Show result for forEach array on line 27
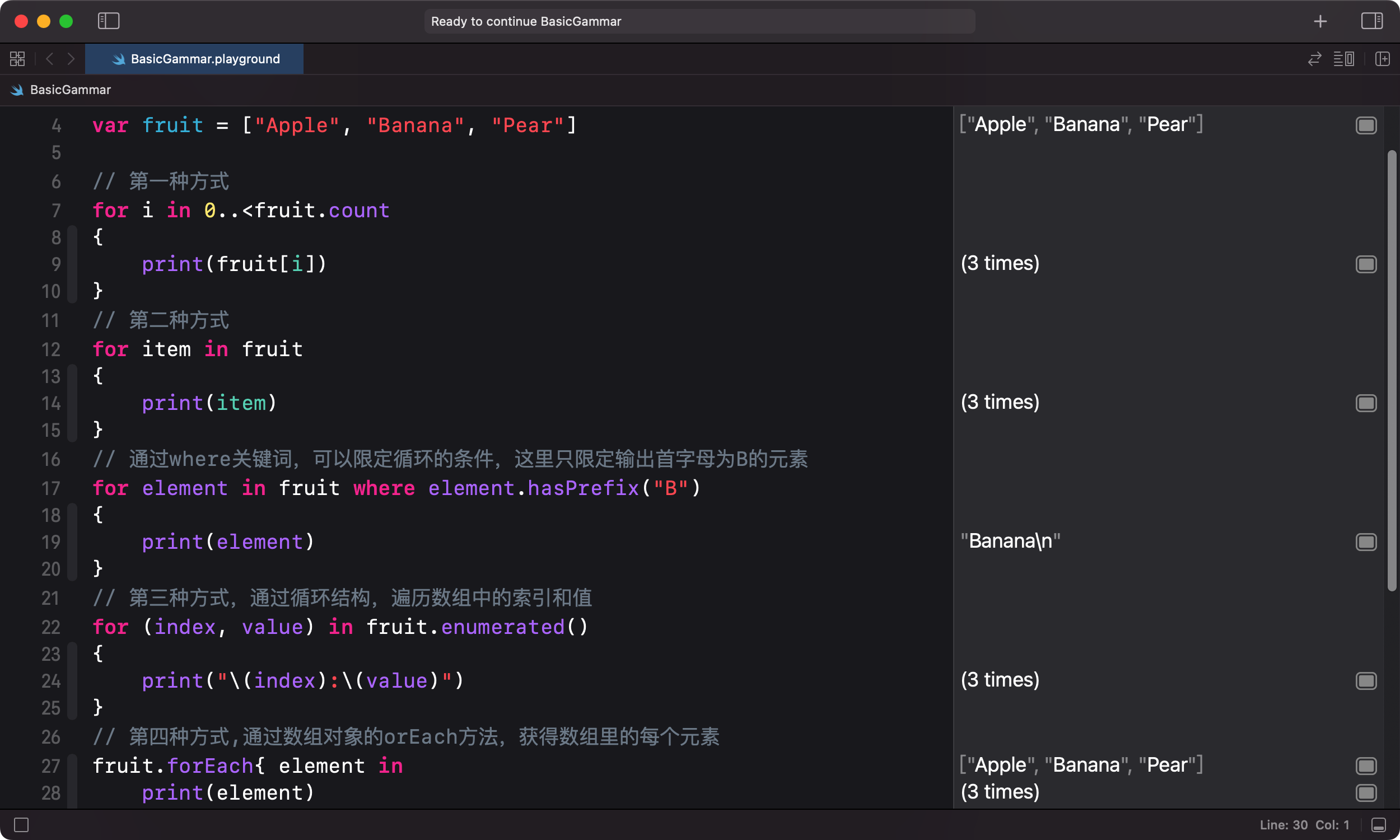1400x840 pixels. pos(1366,766)
